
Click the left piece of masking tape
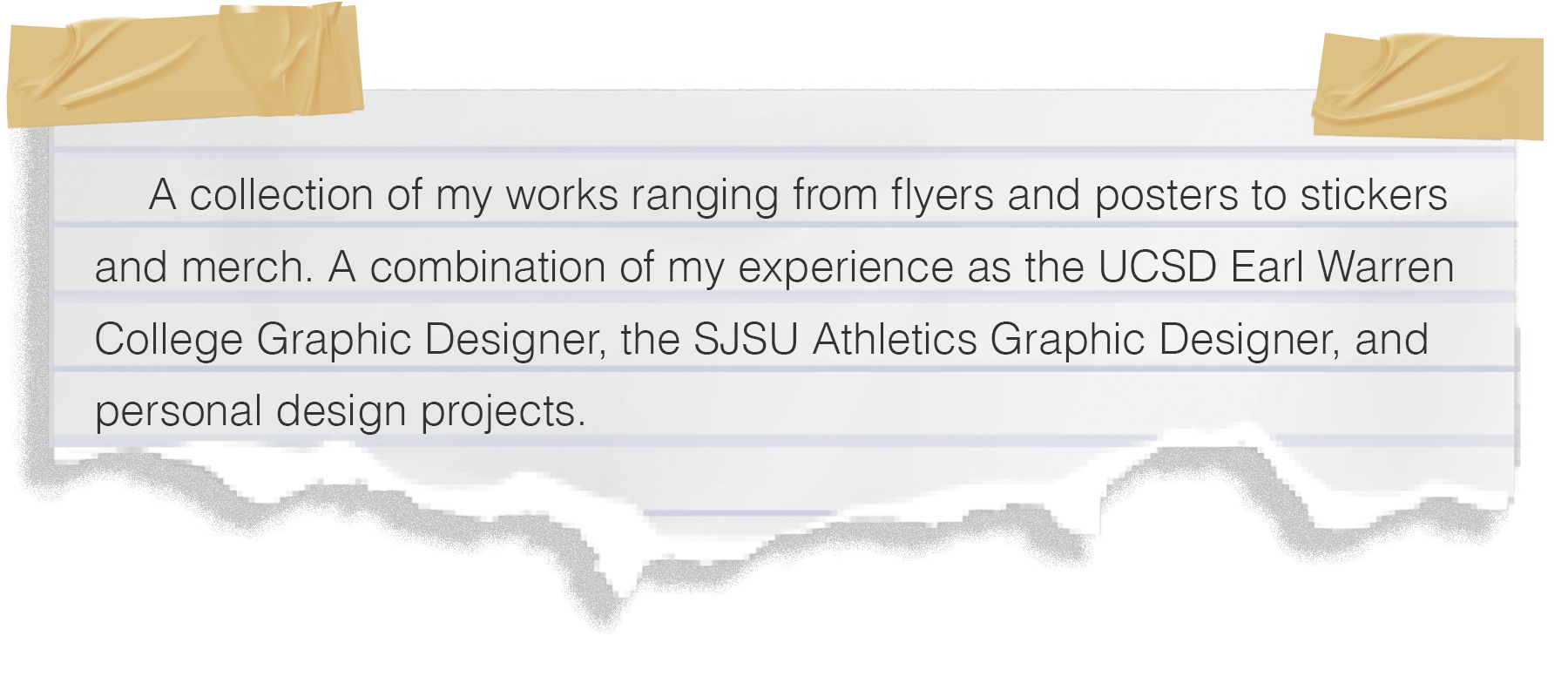click(185, 64)
